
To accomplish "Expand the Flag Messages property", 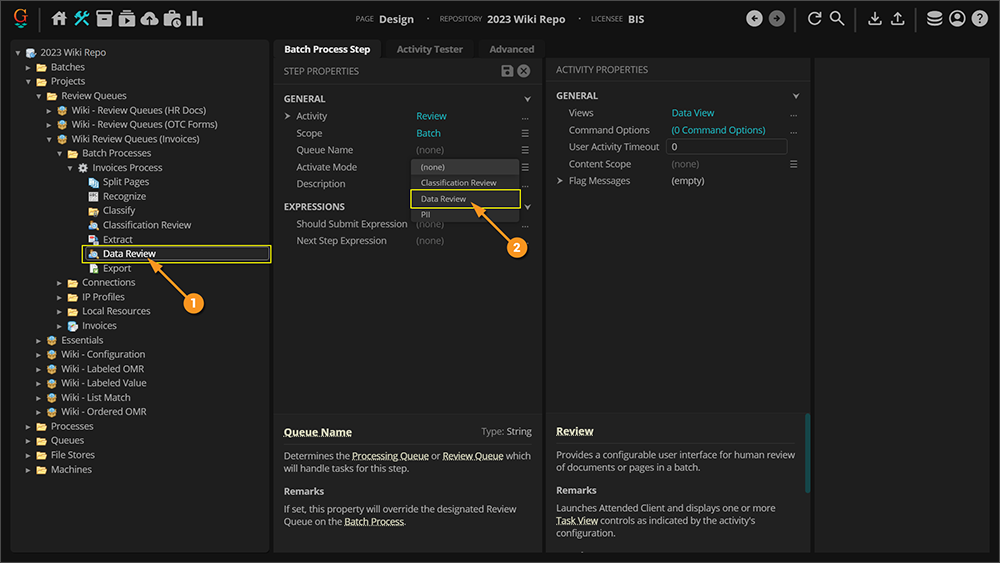I will tap(561, 181).
